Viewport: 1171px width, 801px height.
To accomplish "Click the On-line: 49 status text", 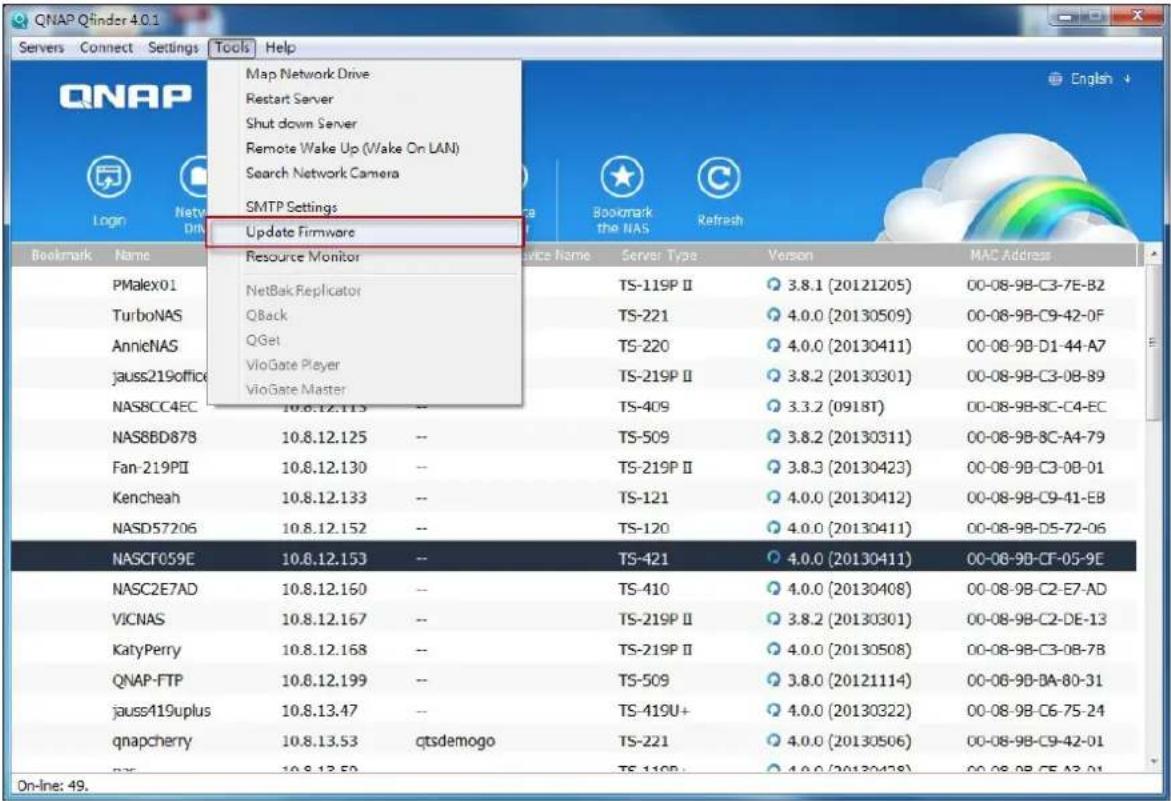I will (52, 785).
